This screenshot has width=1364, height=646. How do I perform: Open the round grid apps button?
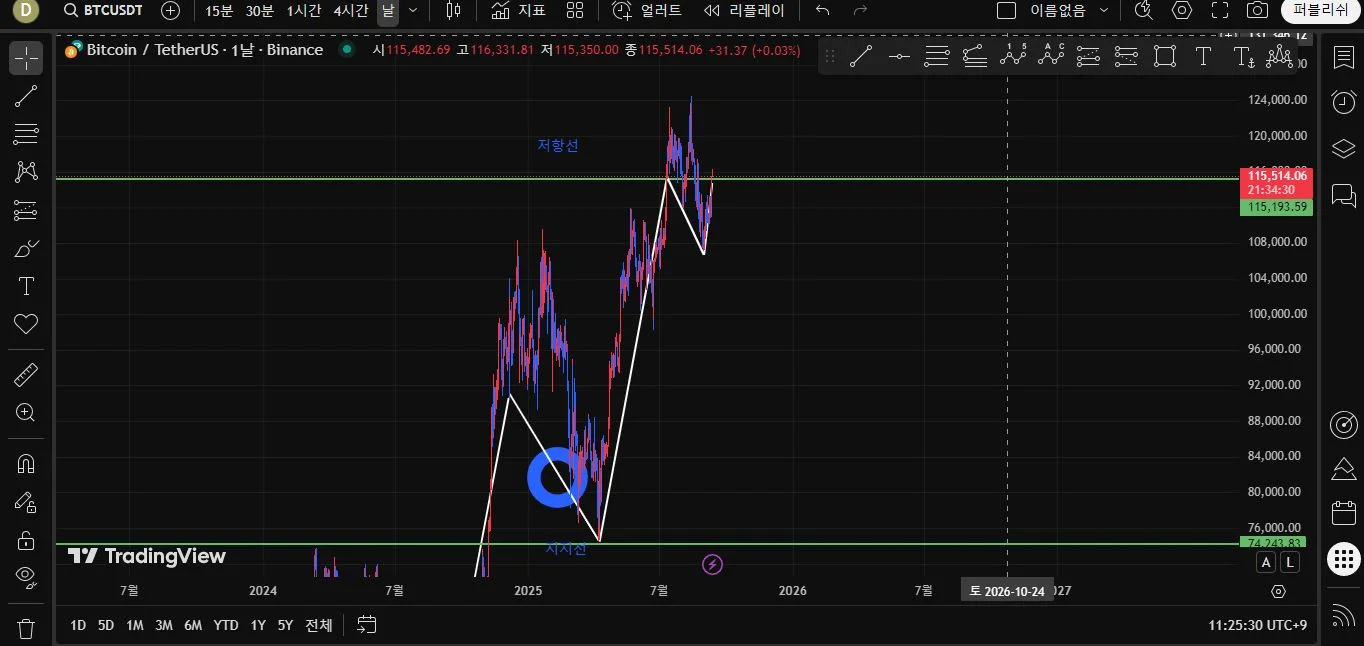(x=1343, y=558)
